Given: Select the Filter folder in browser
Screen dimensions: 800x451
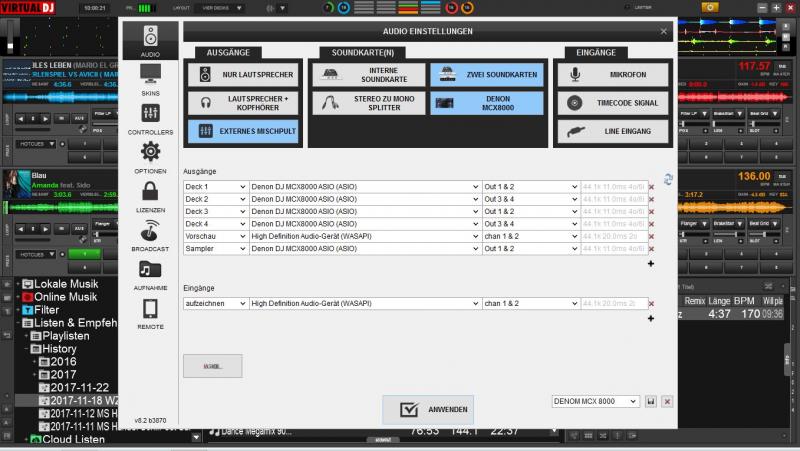Looking at the screenshot, I should click(46, 310).
